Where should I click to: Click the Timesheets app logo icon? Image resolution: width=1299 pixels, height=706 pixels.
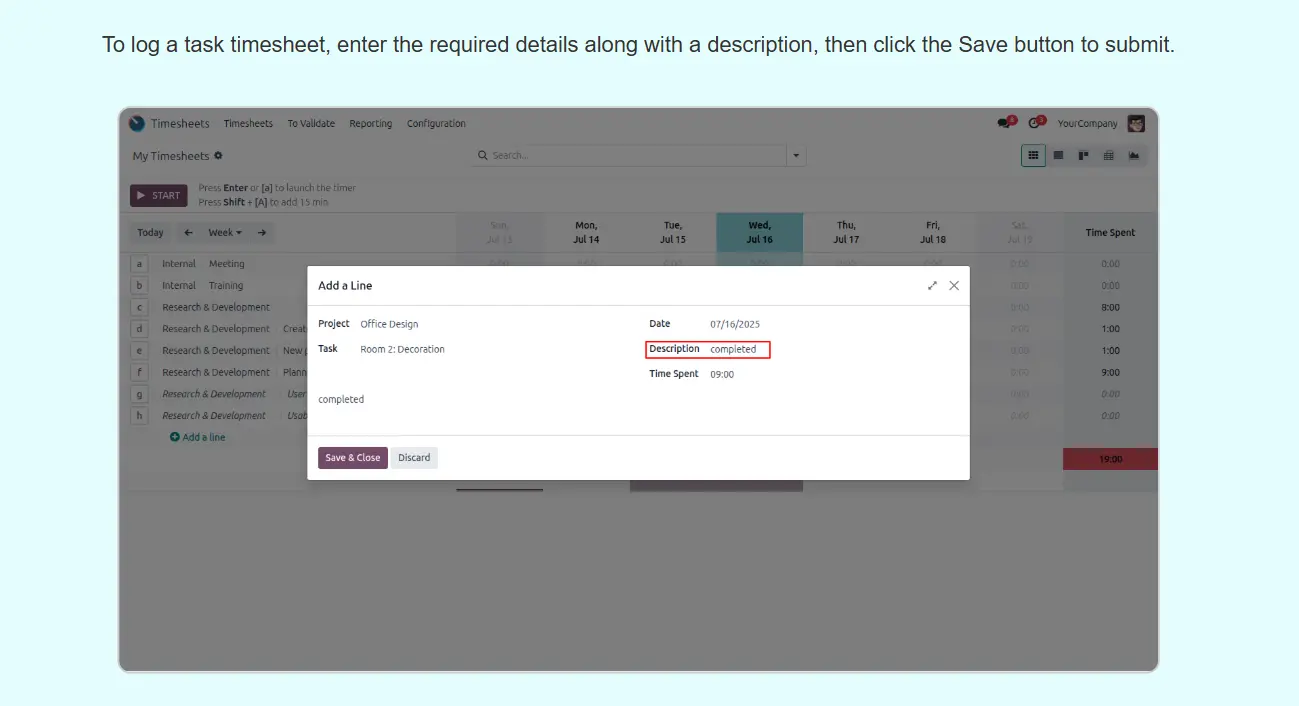click(x=137, y=124)
